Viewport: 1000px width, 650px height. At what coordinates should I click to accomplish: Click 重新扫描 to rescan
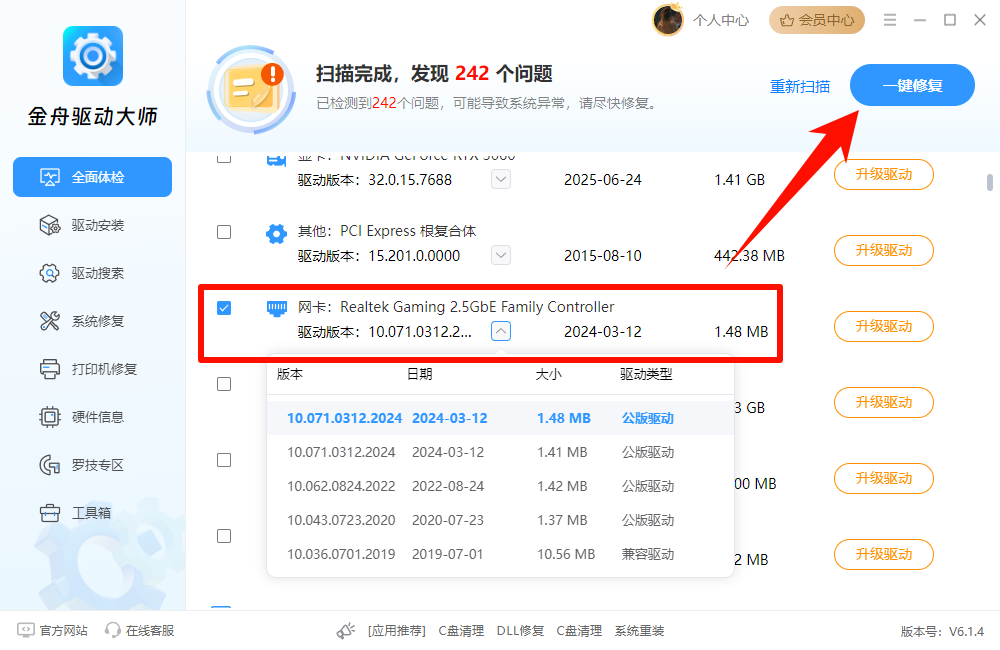pyautogui.click(x=800, y=86)
